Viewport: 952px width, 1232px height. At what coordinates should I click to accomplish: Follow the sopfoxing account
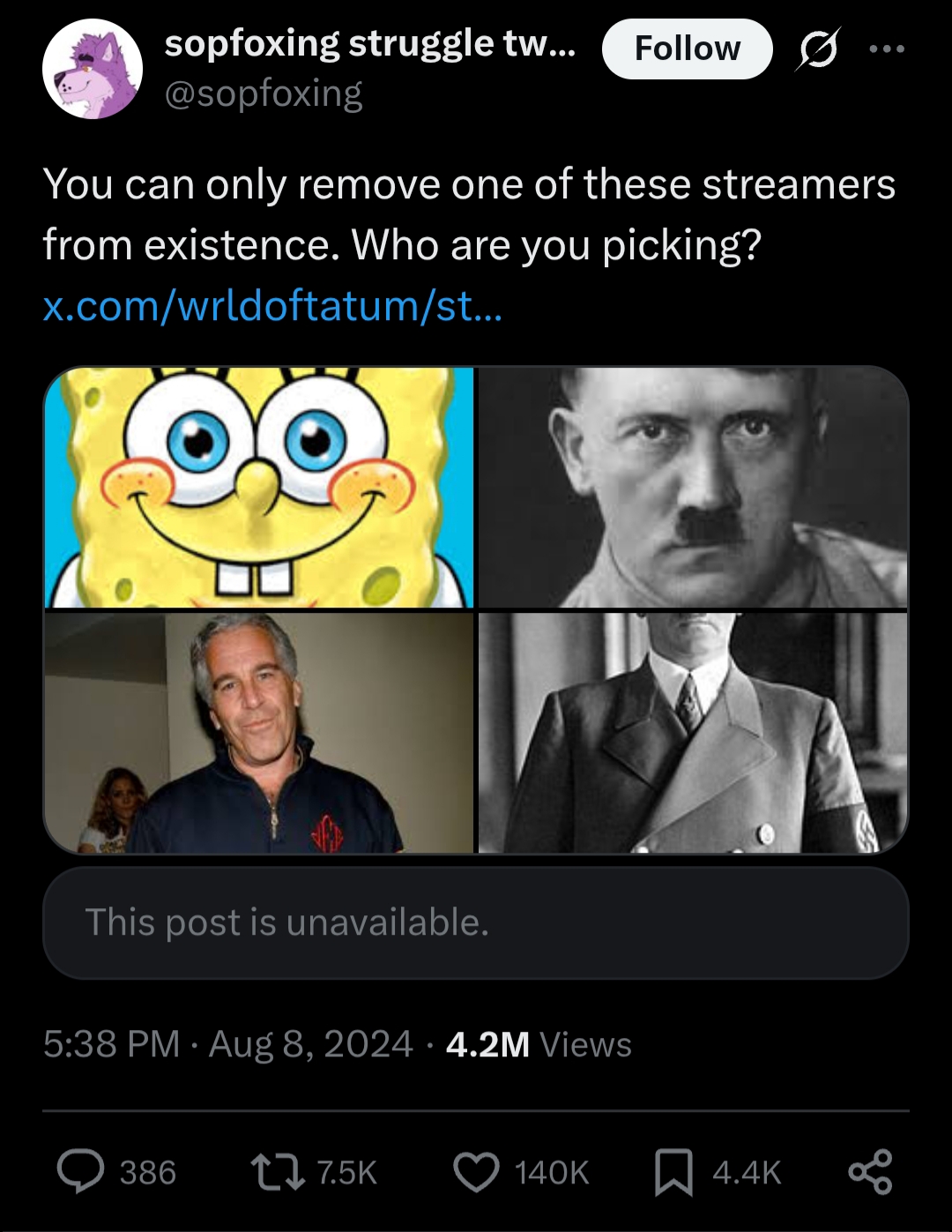[x=687, y=49]
